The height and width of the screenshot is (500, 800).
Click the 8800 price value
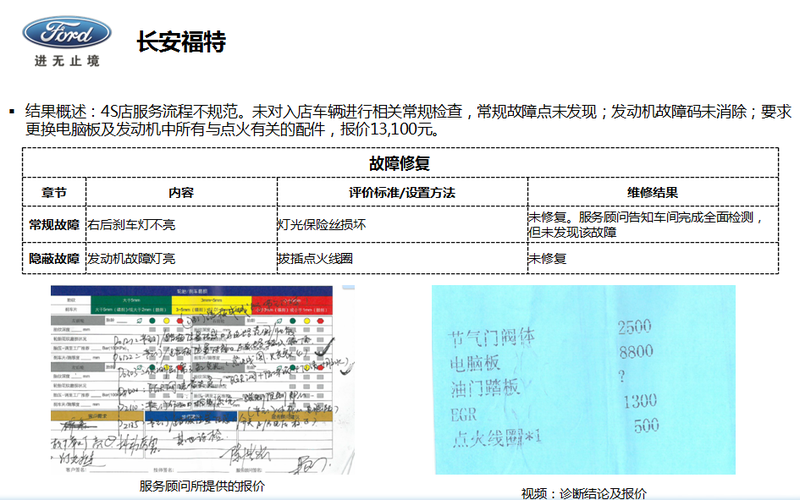[x=636, y=352]
